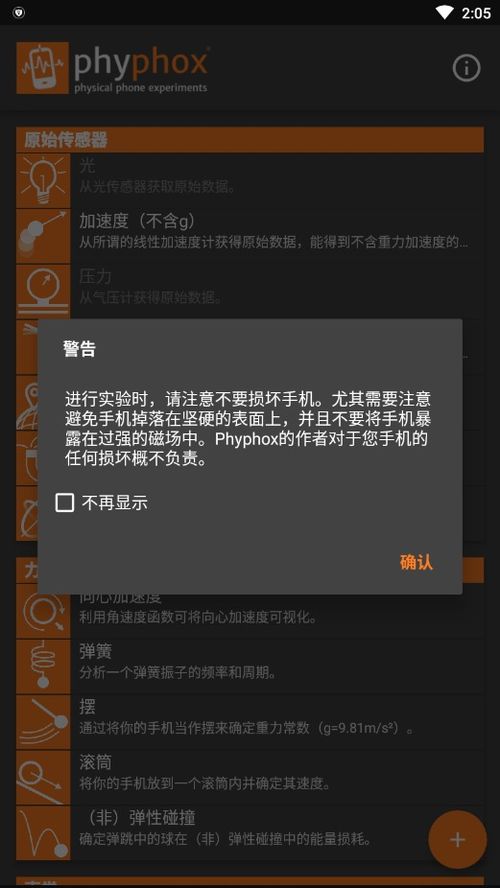500x888 pixels.
Task: Open the pendulum experiment icon
Action: [43, 722]
